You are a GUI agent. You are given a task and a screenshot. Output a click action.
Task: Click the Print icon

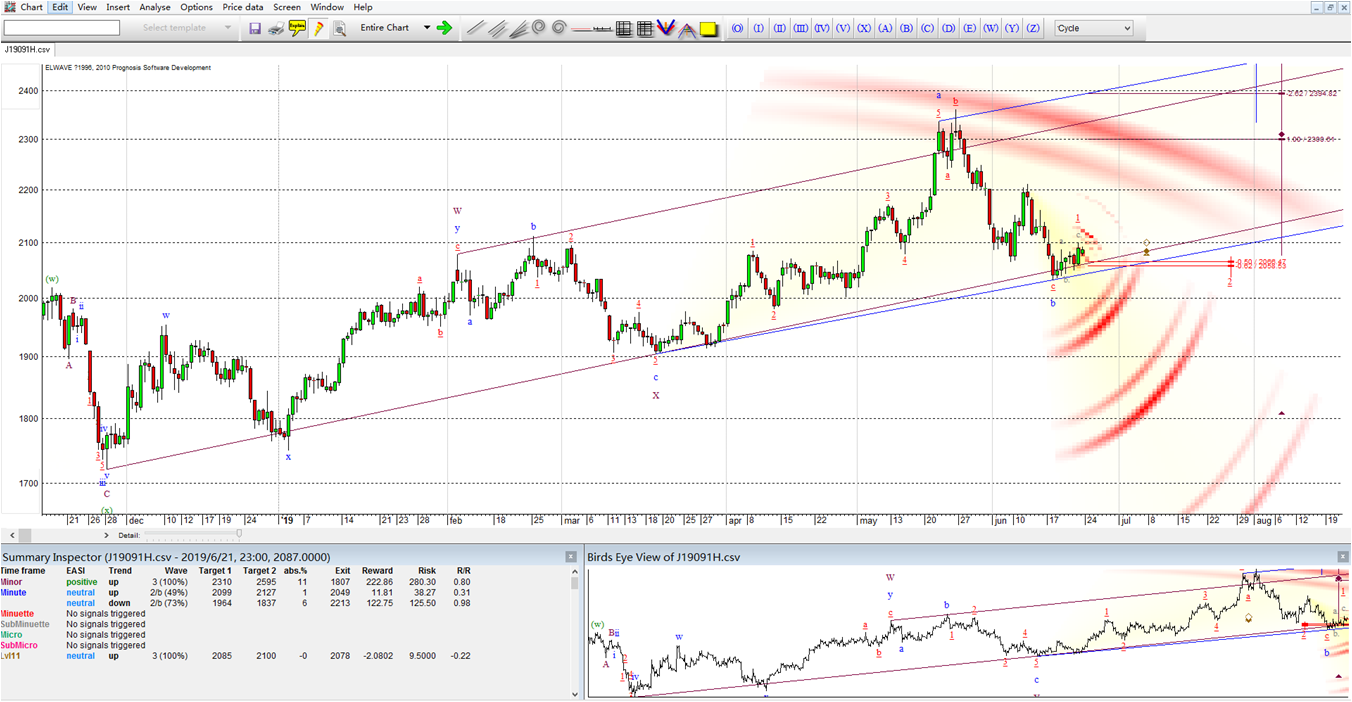[x=276, y=29]
